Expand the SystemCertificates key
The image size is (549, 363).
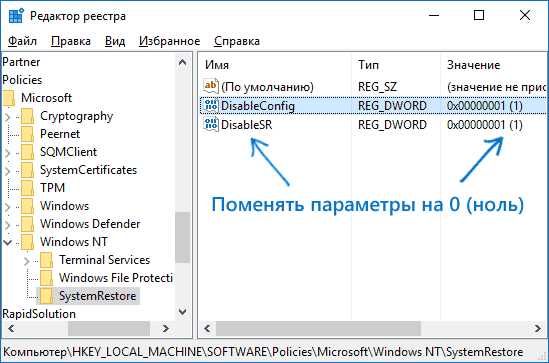[8, 170]
